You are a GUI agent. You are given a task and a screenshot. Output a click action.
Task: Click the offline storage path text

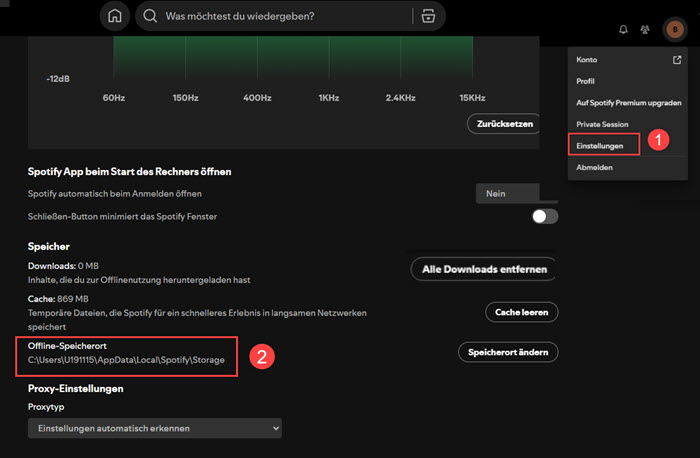(x=126, y=360)
